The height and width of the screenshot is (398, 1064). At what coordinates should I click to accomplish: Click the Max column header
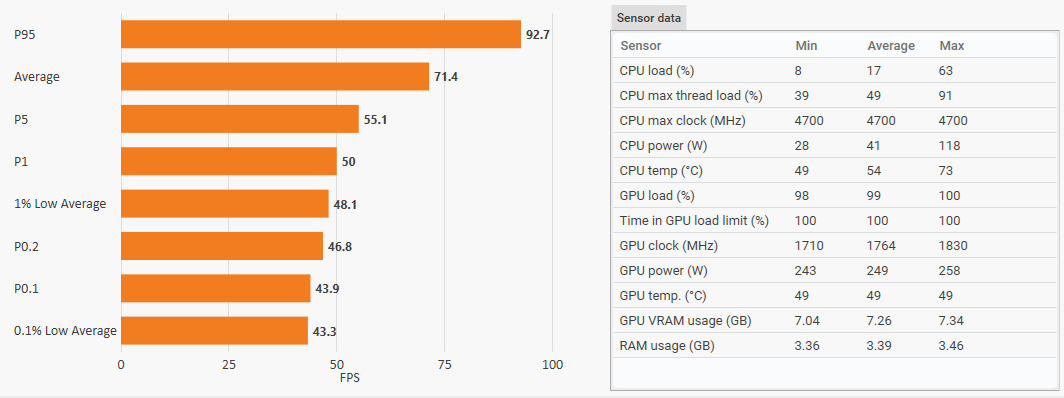[952, 45]
